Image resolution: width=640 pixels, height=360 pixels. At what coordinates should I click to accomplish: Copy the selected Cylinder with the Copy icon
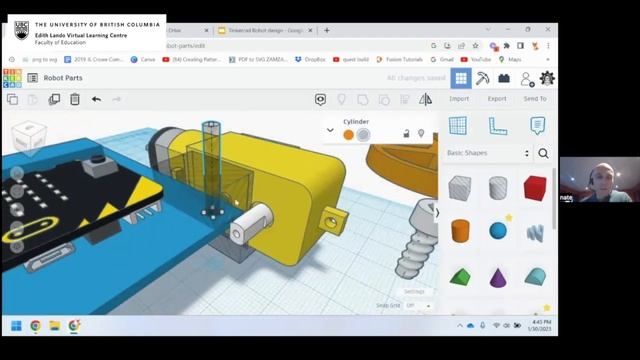click(x=13, y=99)
